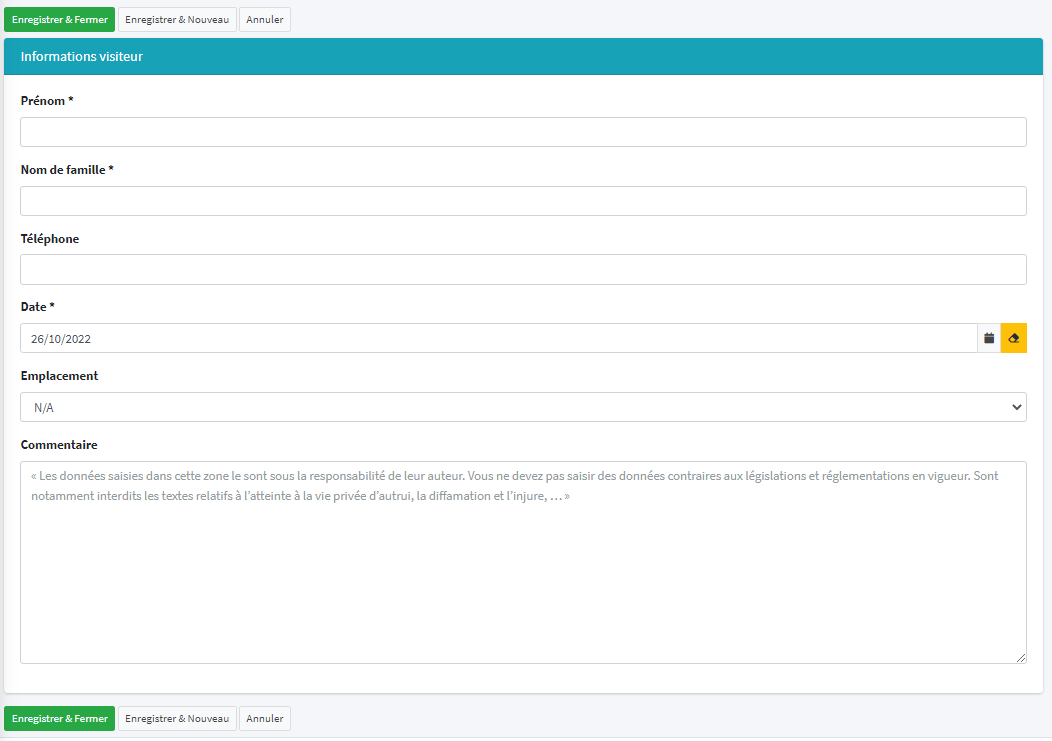Click the Emplacement label text
This screenshot has width=1052, height=741.
coord(59,376)
